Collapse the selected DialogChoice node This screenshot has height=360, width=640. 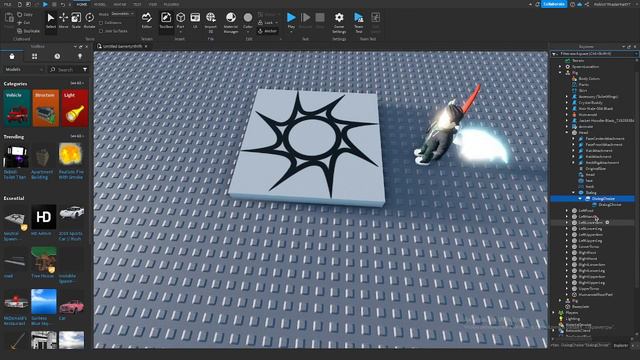[x=580, y=199]
